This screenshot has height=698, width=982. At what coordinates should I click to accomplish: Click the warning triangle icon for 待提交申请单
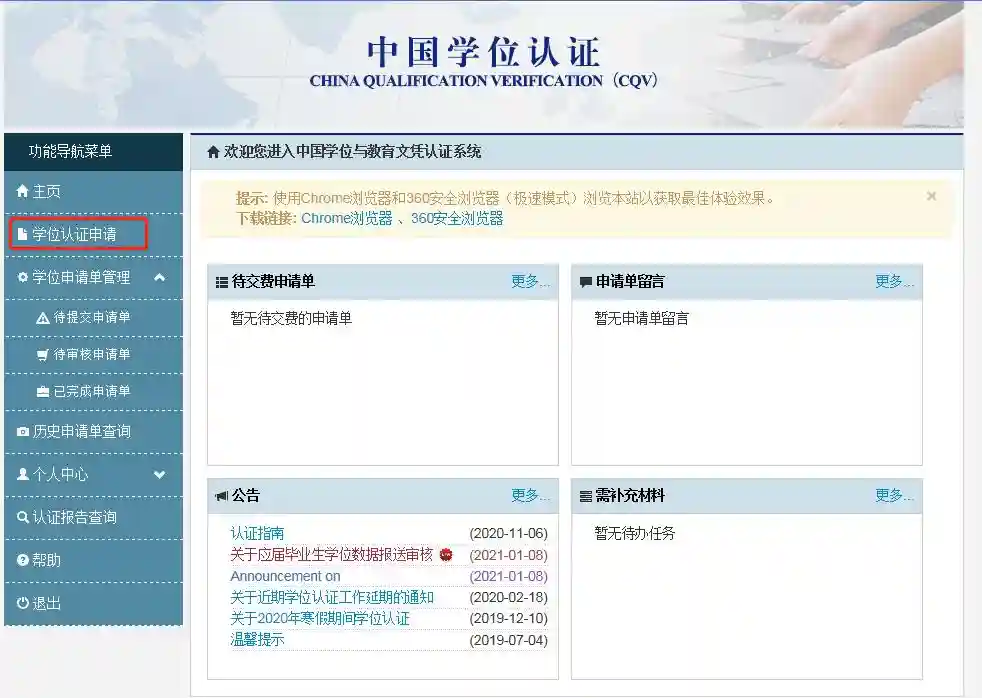tap(42, 318)
